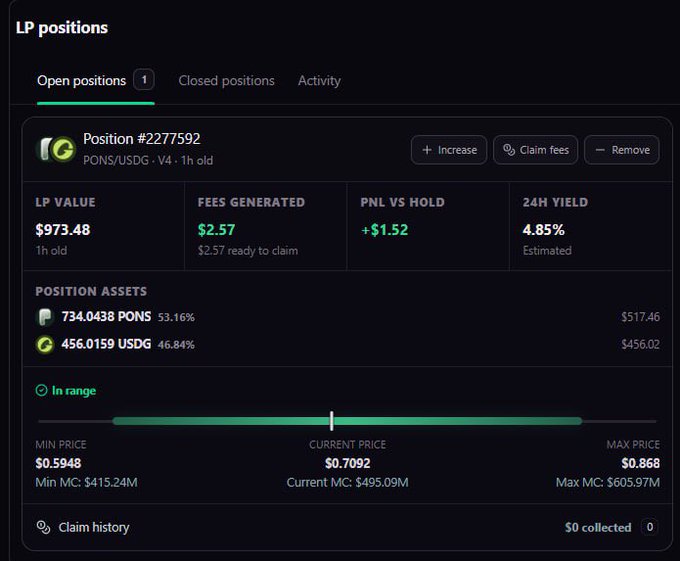The height and width of the screenshot is (561, 680).
Task: Click 456.0159 USDG amount
Action: click(106, 344)
